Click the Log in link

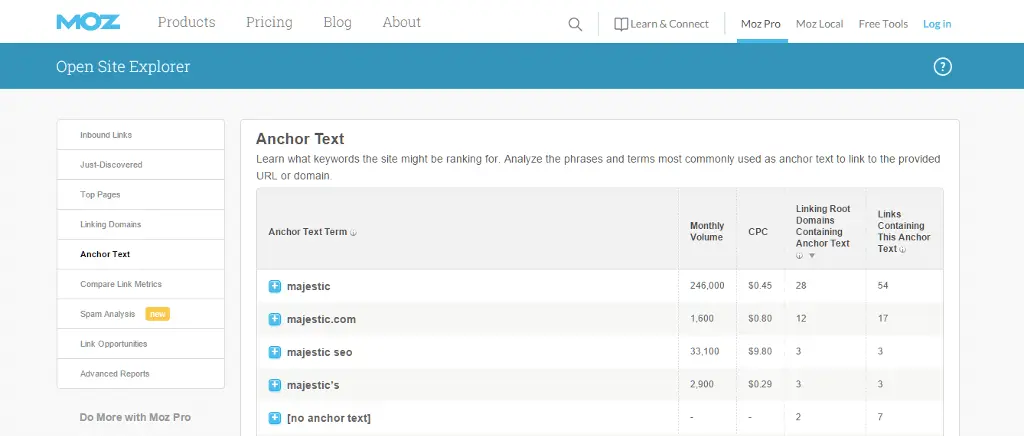coord(937,24)
